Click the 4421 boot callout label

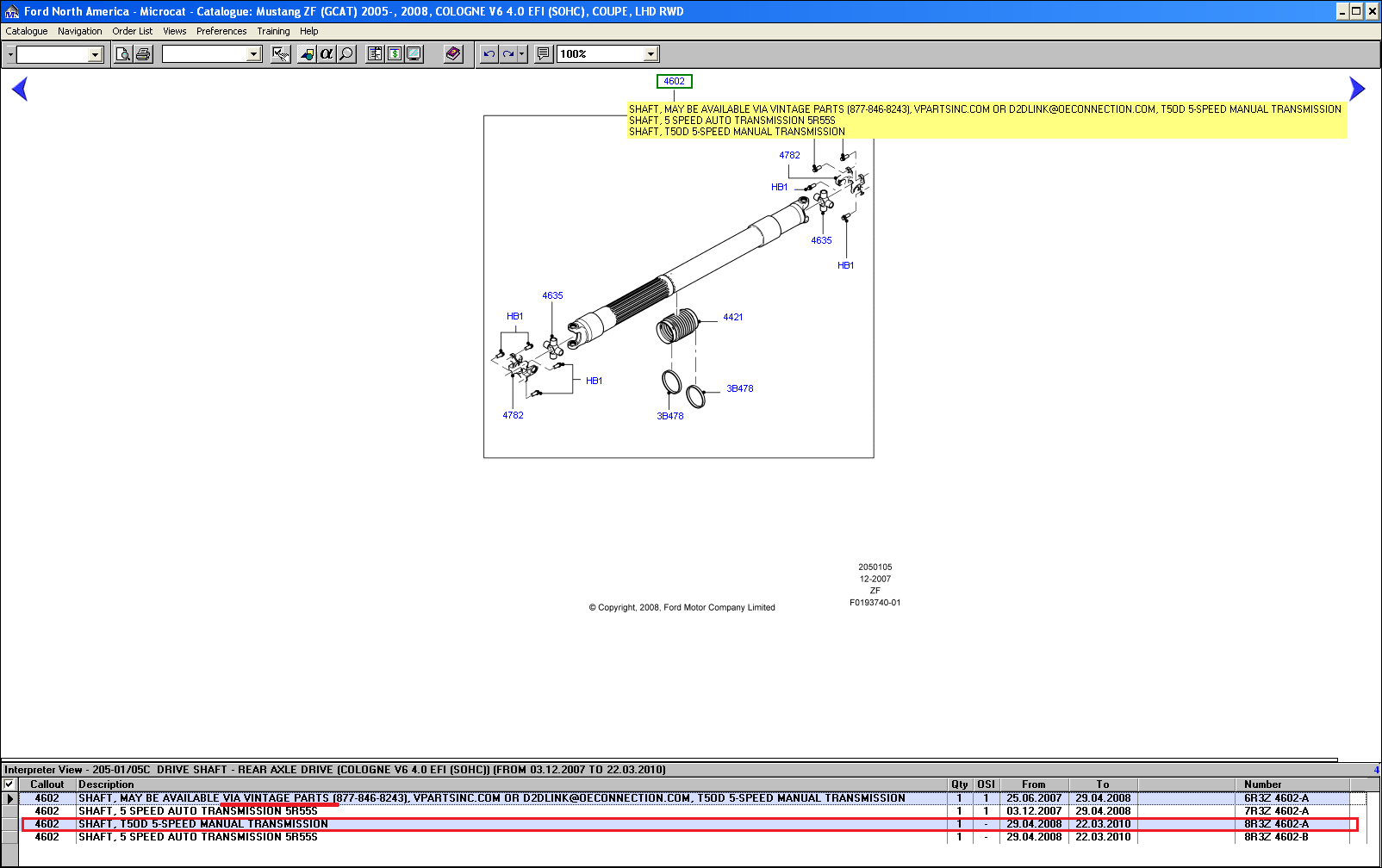(733, 317)
